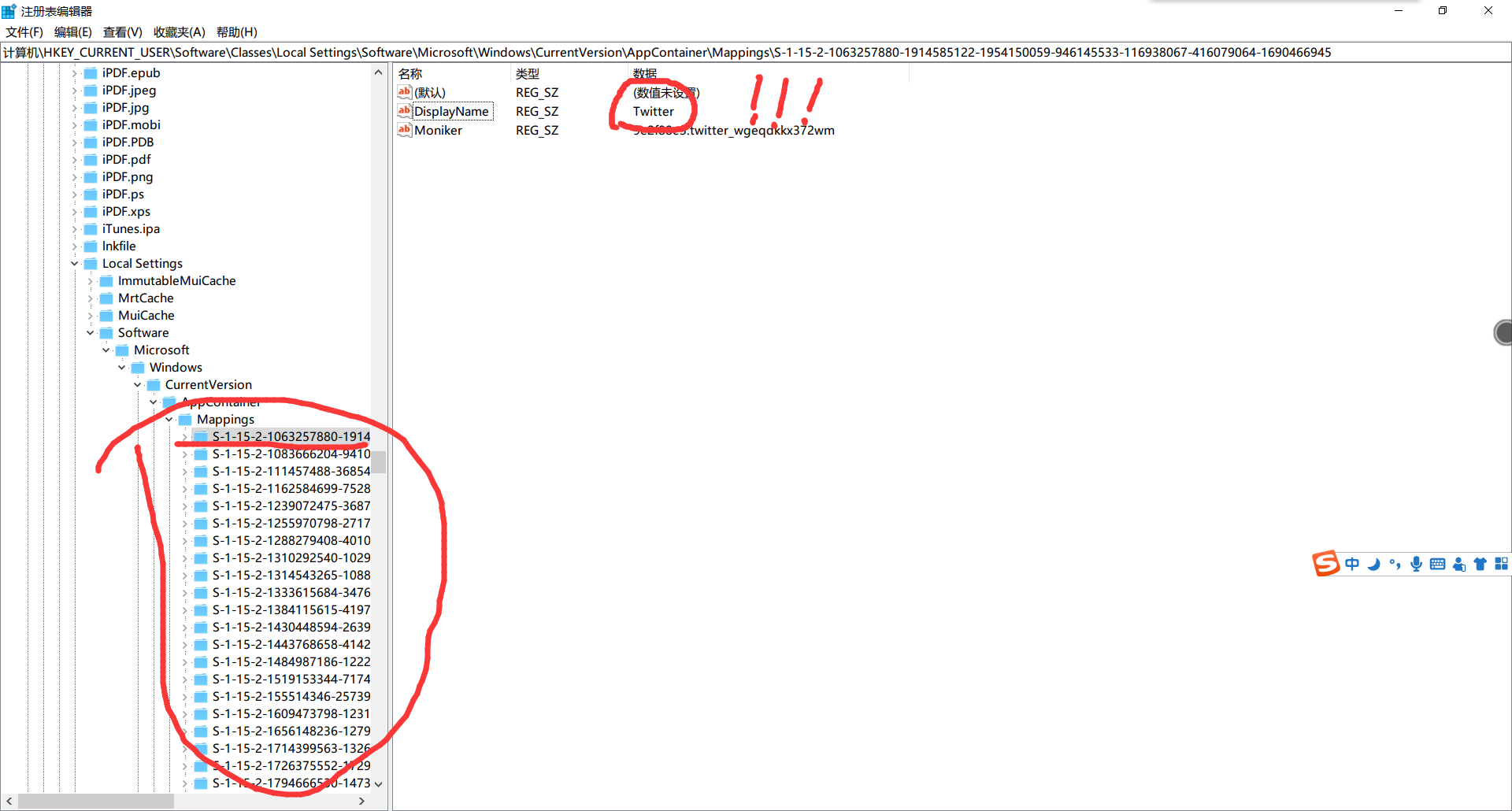Select key S-1-15-2-1310292540-1029

coord(291,558)
